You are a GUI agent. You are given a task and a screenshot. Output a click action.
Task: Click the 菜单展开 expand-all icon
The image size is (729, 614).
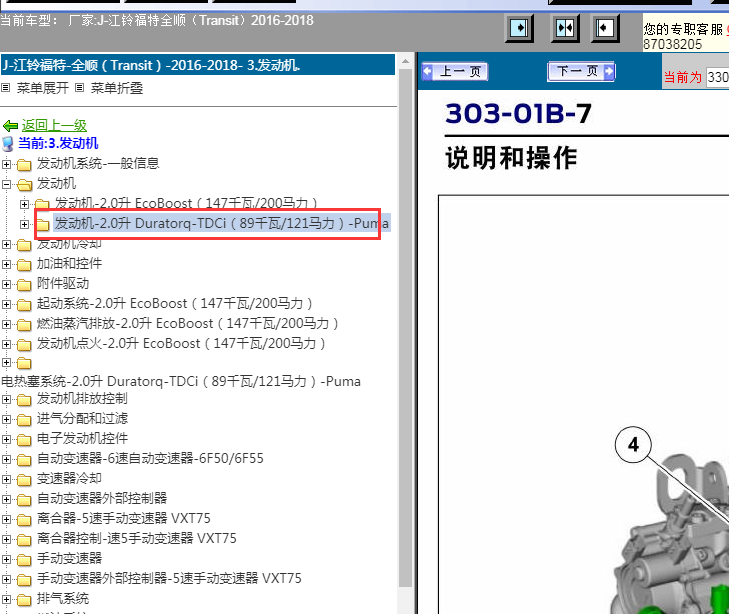(5, 87)
